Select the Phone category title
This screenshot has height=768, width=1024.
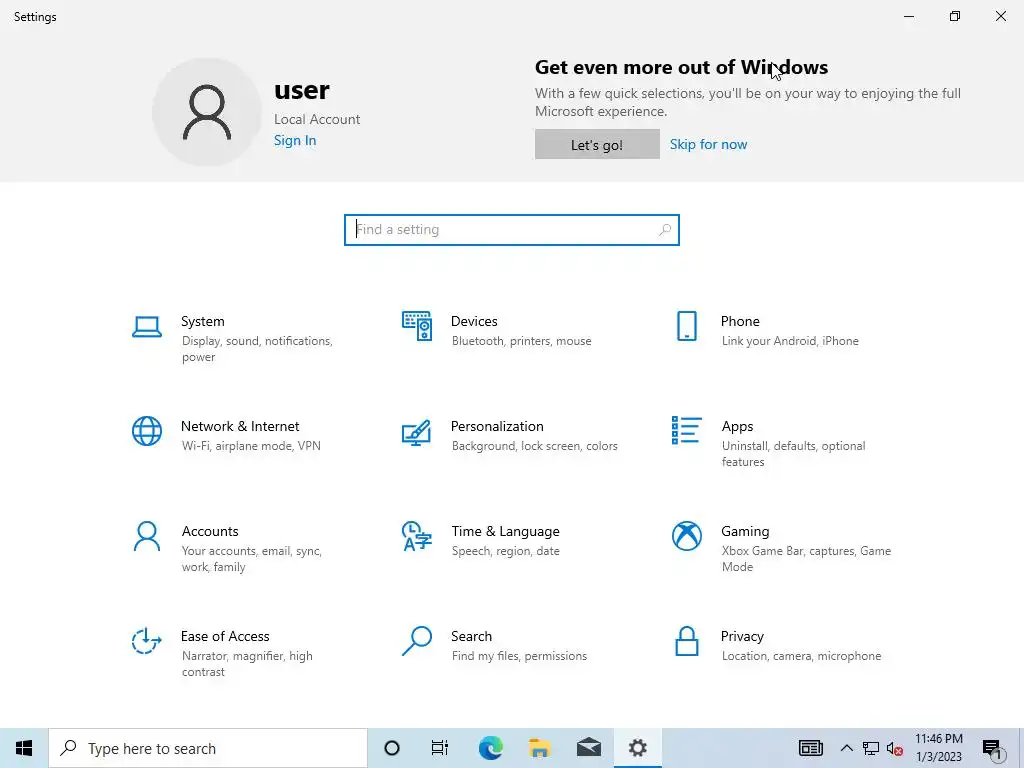pyautogui.click(x=740, y=321)
